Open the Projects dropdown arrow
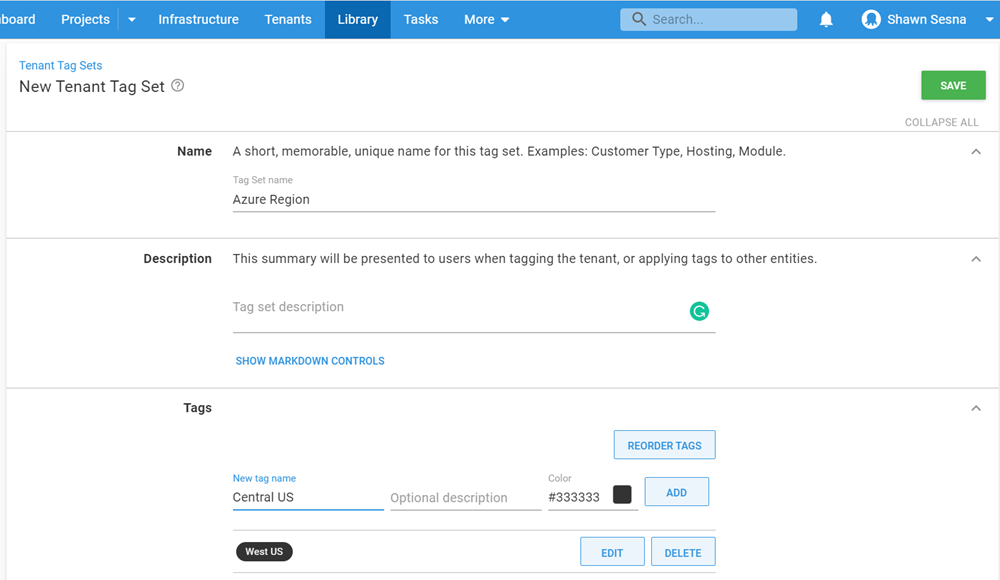This screenshot has height=580, width=1000. (x=132, y=20)
